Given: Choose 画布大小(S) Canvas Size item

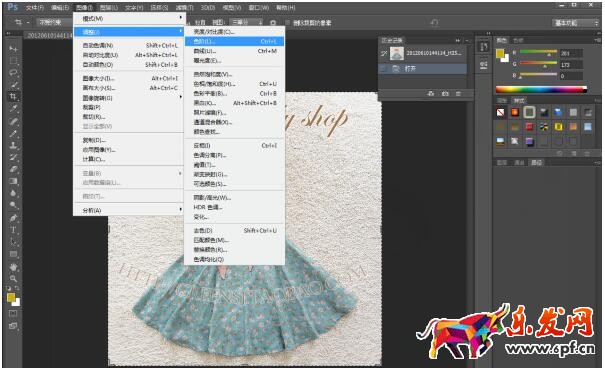Looking at the screenshot, I should 128,88.
